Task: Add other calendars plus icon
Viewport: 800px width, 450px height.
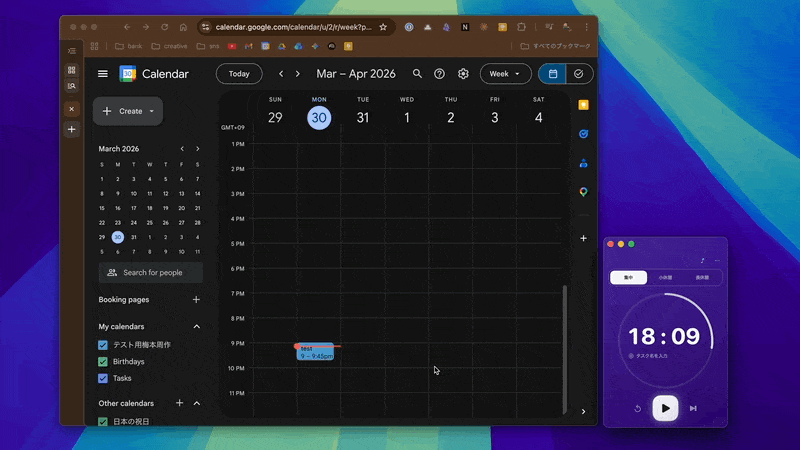Action: click(x=180, y=403)
